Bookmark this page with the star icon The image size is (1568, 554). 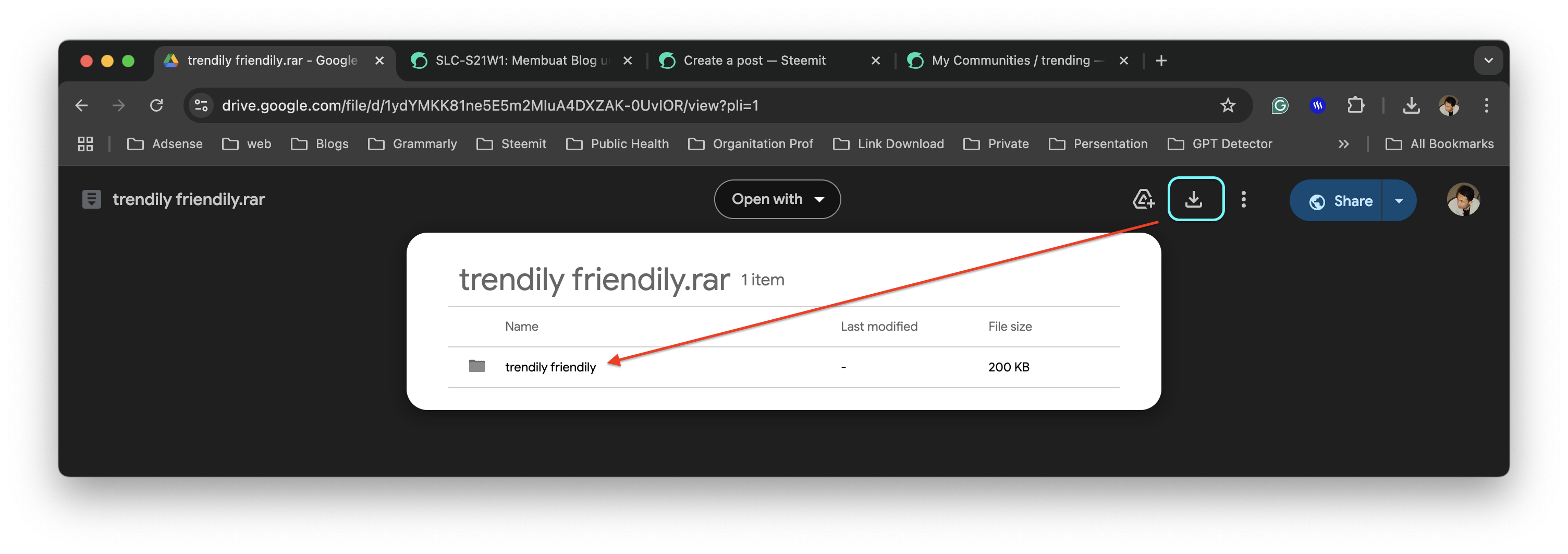click(1227, 105)
